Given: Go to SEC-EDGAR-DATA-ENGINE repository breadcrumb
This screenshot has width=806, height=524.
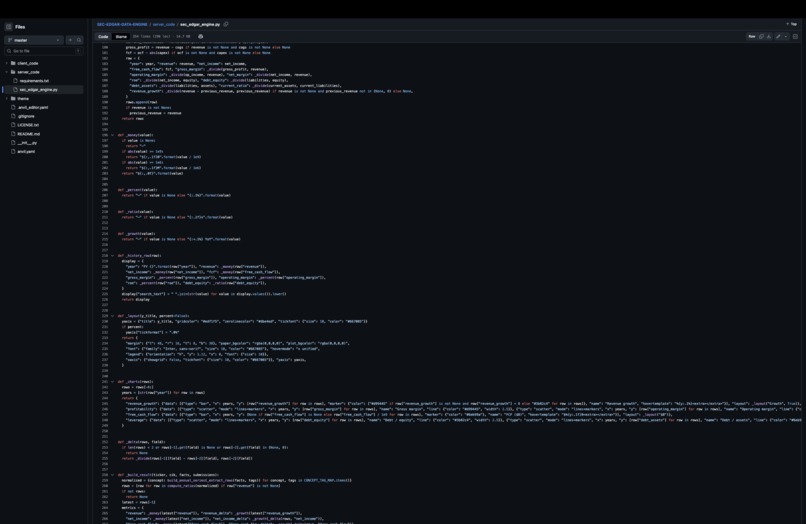Looking at the screenshot, I should coord(122,24).
